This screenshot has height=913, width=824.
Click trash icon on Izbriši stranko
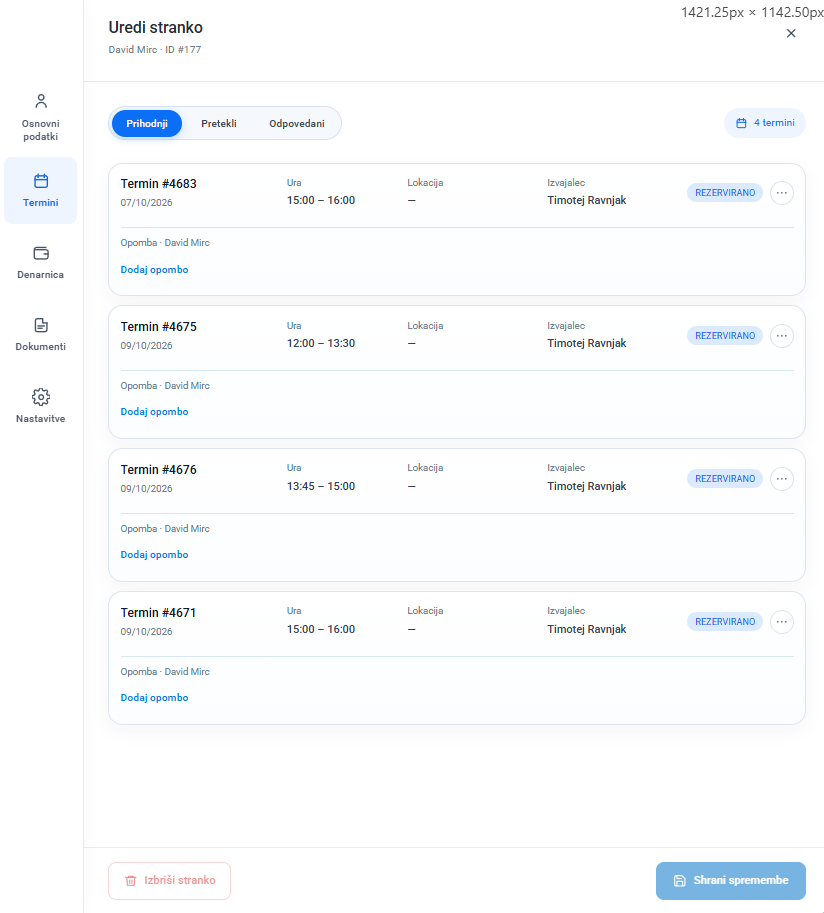131,881
